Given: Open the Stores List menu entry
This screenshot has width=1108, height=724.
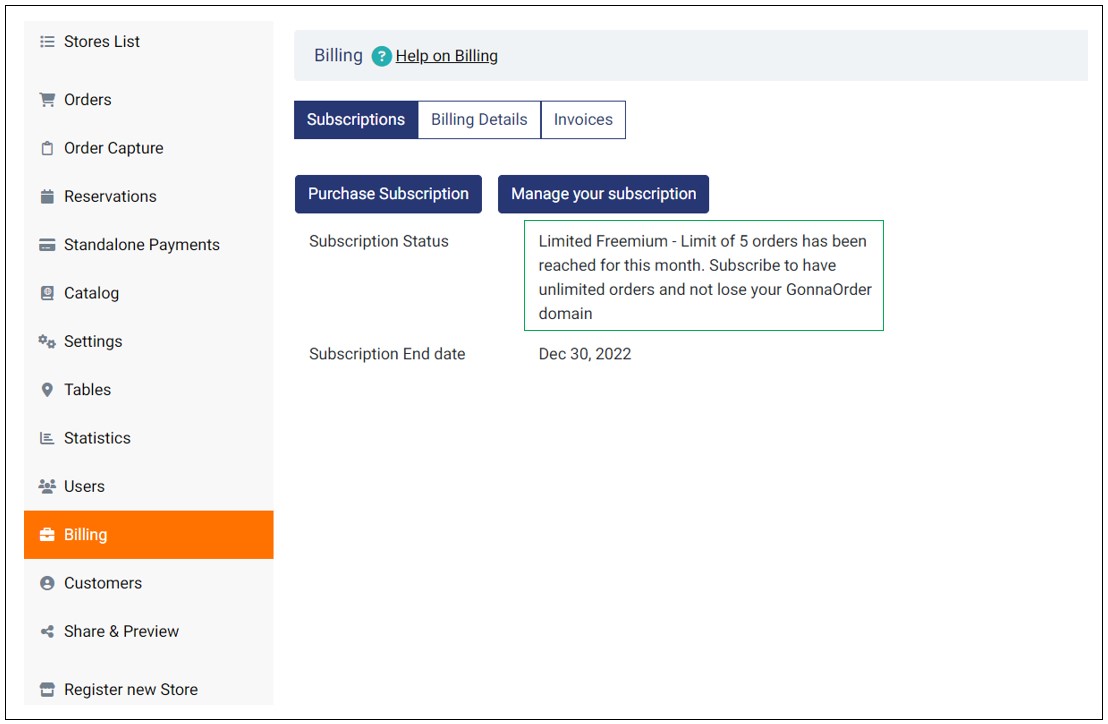Looking at the screenshot, I should [102, 42].
